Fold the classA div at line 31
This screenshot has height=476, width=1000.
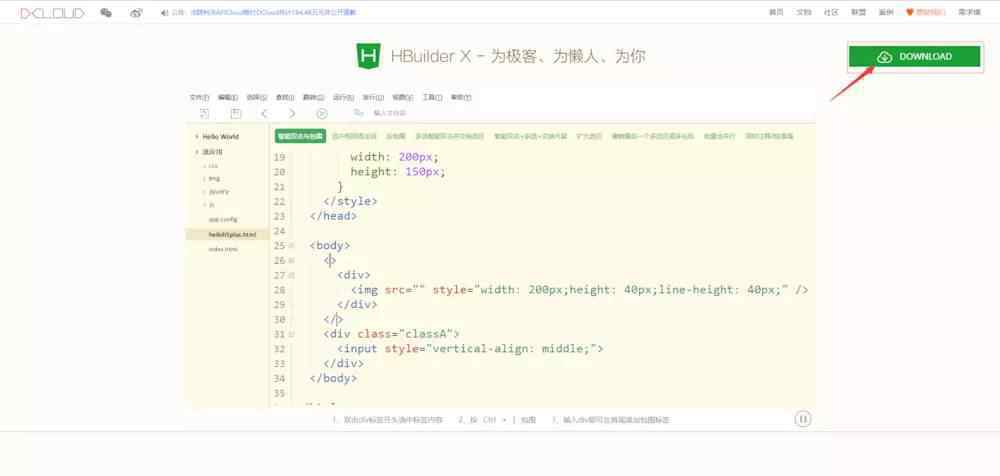291,334
